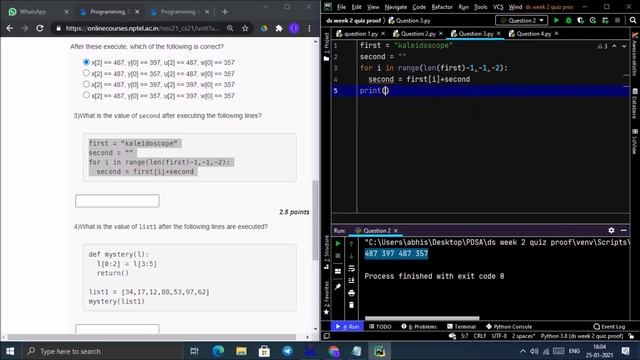Go back in the browser
The image size is (640, 360).
point(10,28)
